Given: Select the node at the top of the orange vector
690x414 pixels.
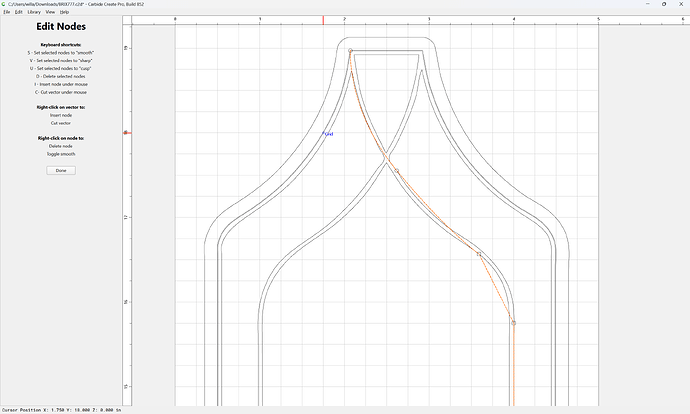Looking at the screenshot, I should tap(350, 51).
